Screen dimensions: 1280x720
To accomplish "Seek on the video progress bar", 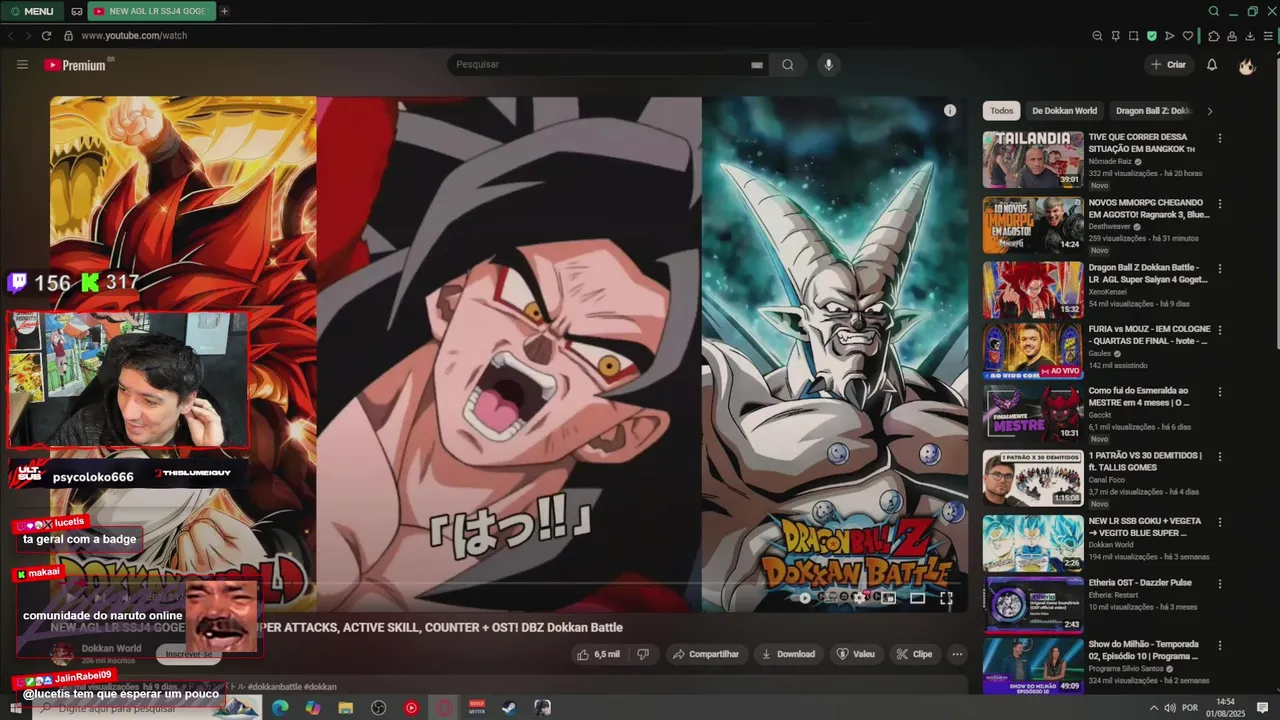I will 509,582.
